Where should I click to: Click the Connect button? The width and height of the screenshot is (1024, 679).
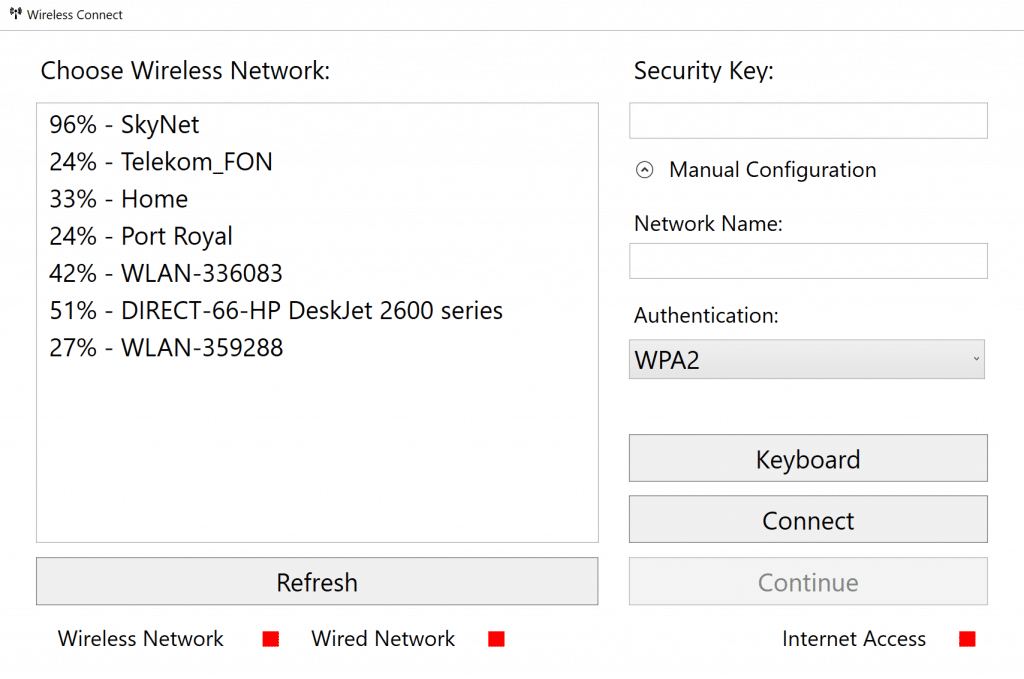click(x=808, y=520)
